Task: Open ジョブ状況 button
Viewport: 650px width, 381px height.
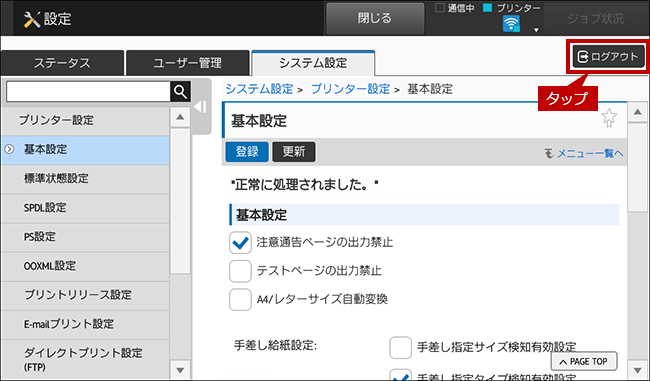Action: coord(595,18)
